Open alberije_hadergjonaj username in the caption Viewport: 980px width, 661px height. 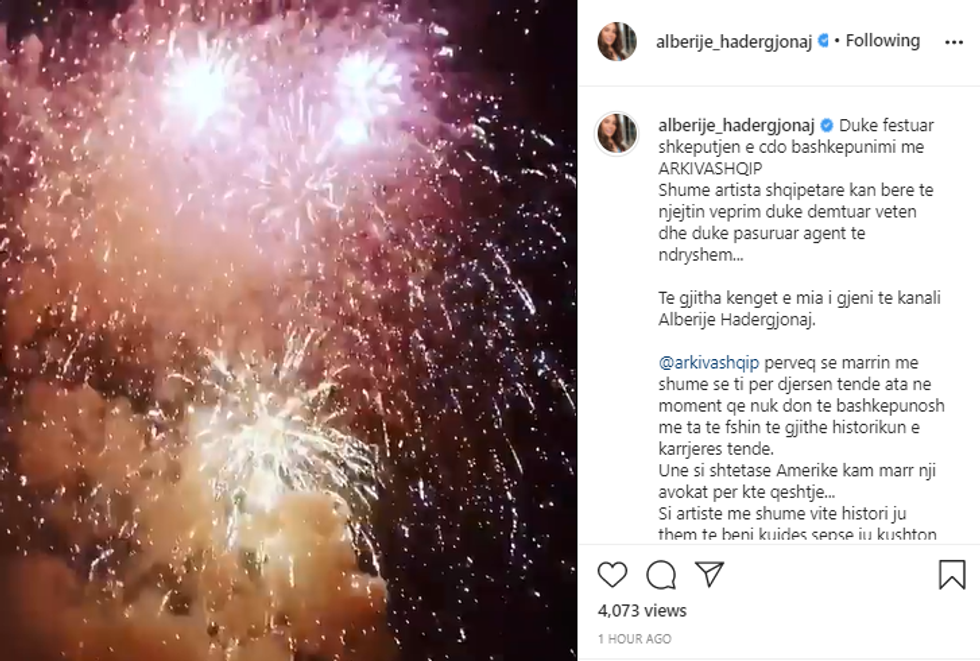(736, 125)
